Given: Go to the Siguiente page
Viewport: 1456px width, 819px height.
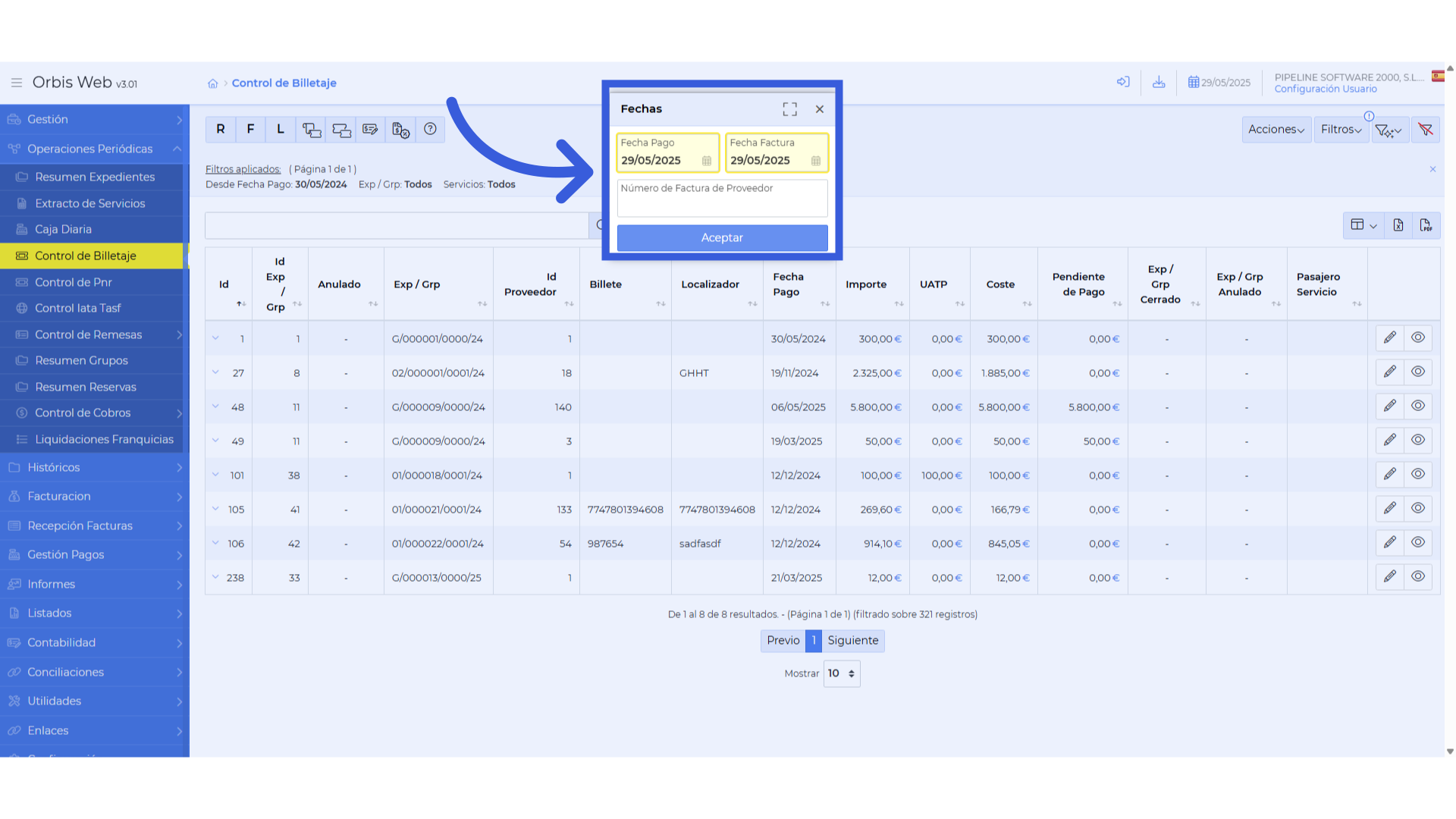Looking at the screenshot, I should click(852, 641).
